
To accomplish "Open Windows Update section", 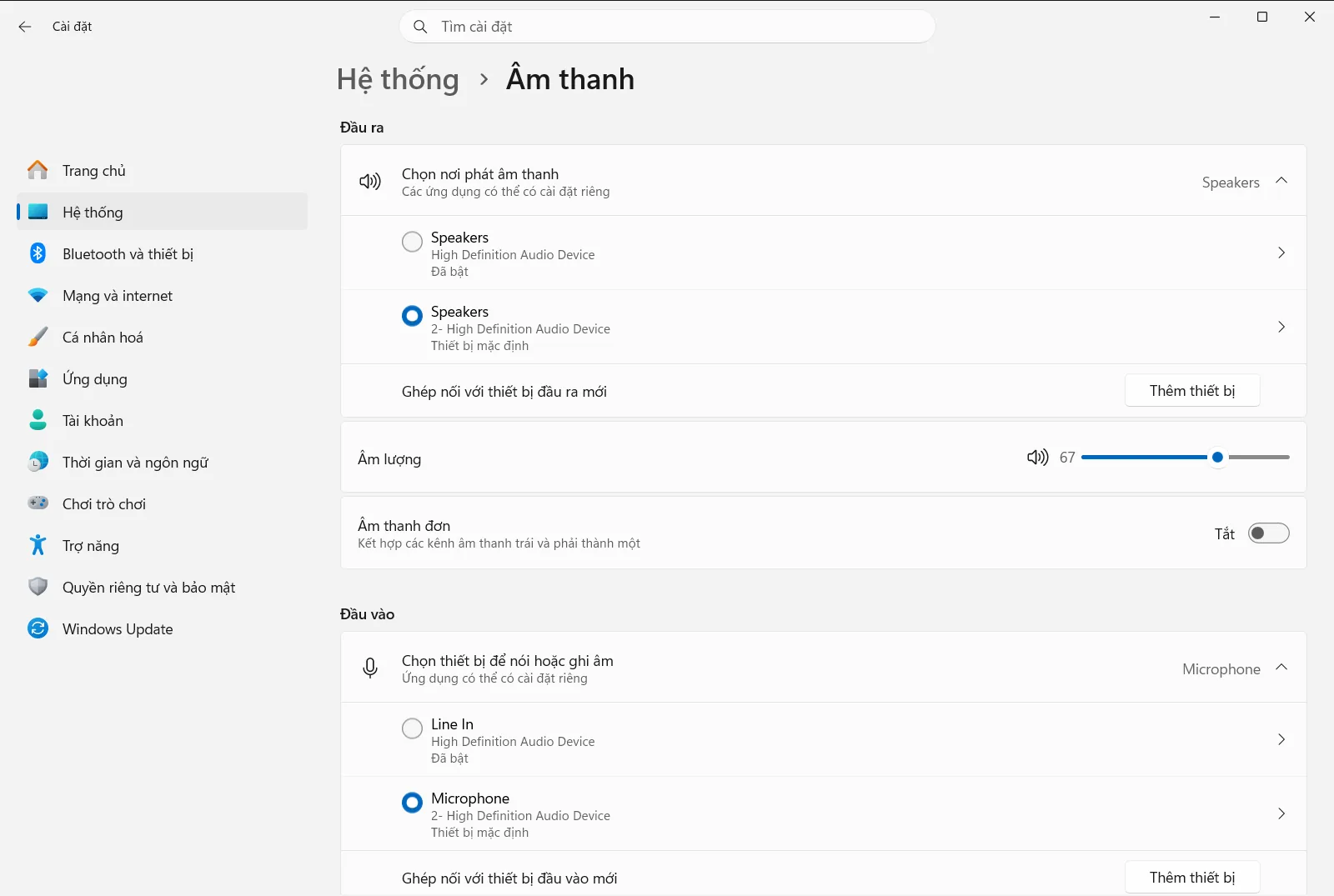I will click(x=163, y=628).
